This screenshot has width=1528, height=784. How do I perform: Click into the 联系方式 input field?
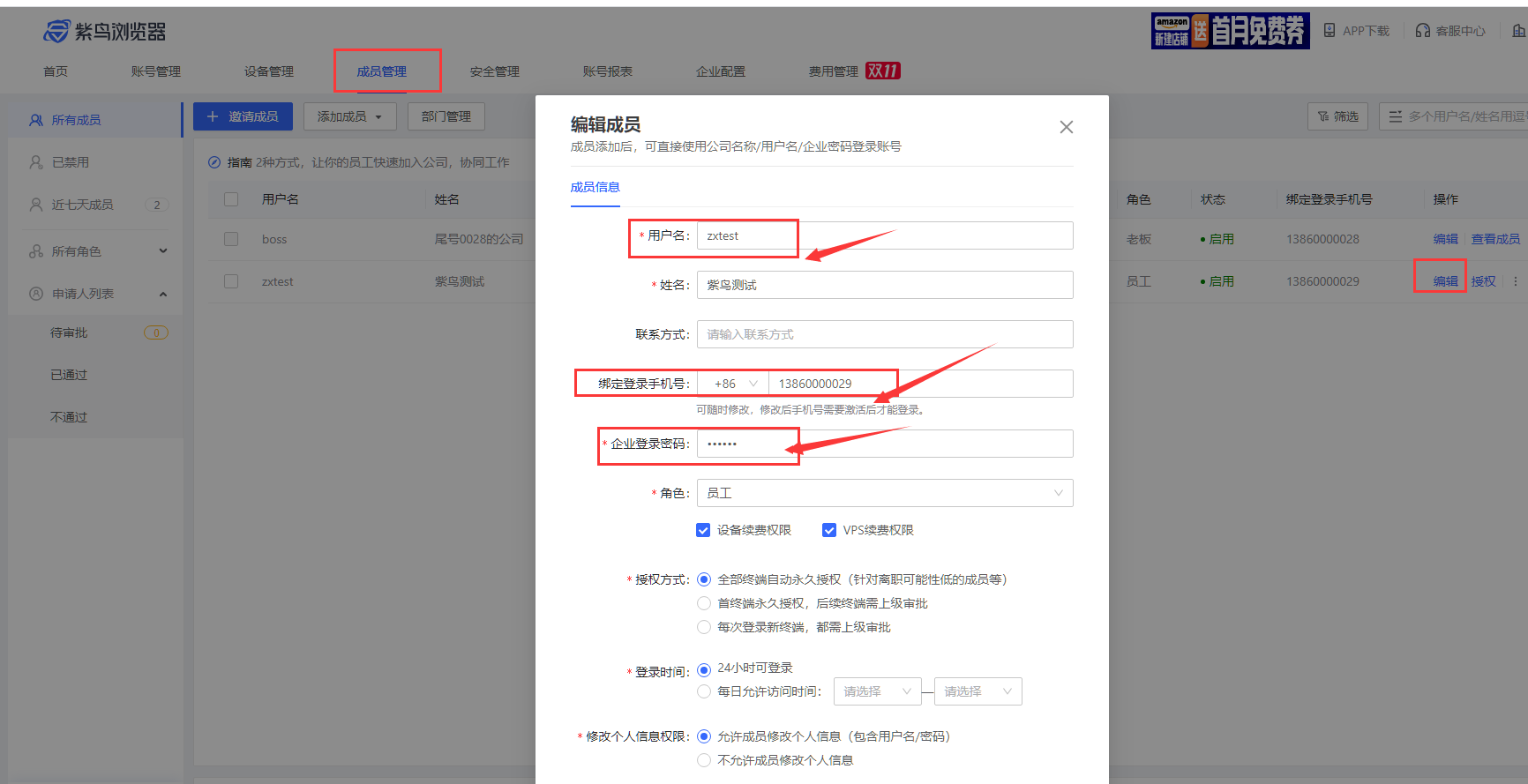(x=884, y=334)
